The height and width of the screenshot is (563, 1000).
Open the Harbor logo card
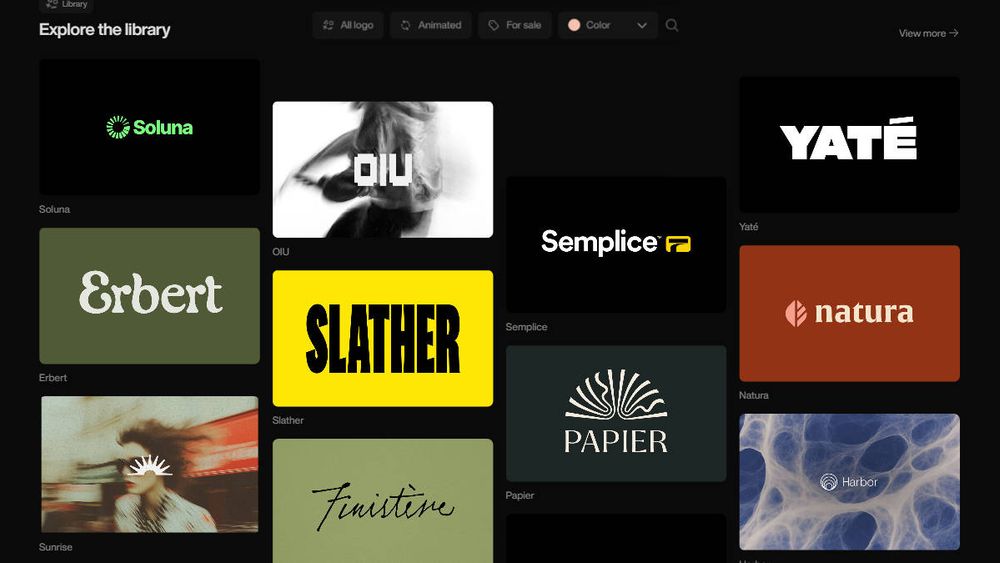click(849, 482)
